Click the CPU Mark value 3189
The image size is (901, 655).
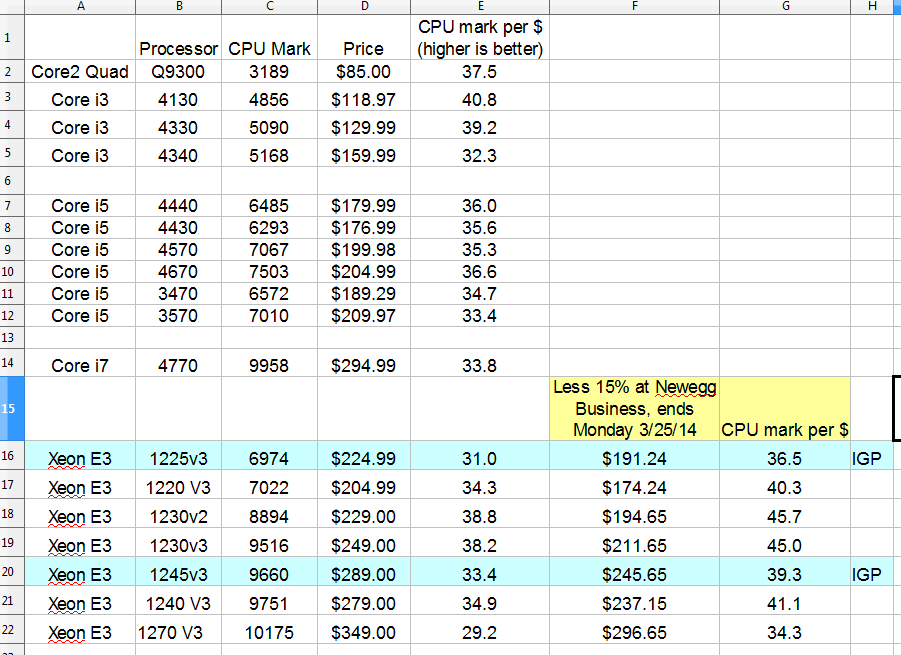269,72
